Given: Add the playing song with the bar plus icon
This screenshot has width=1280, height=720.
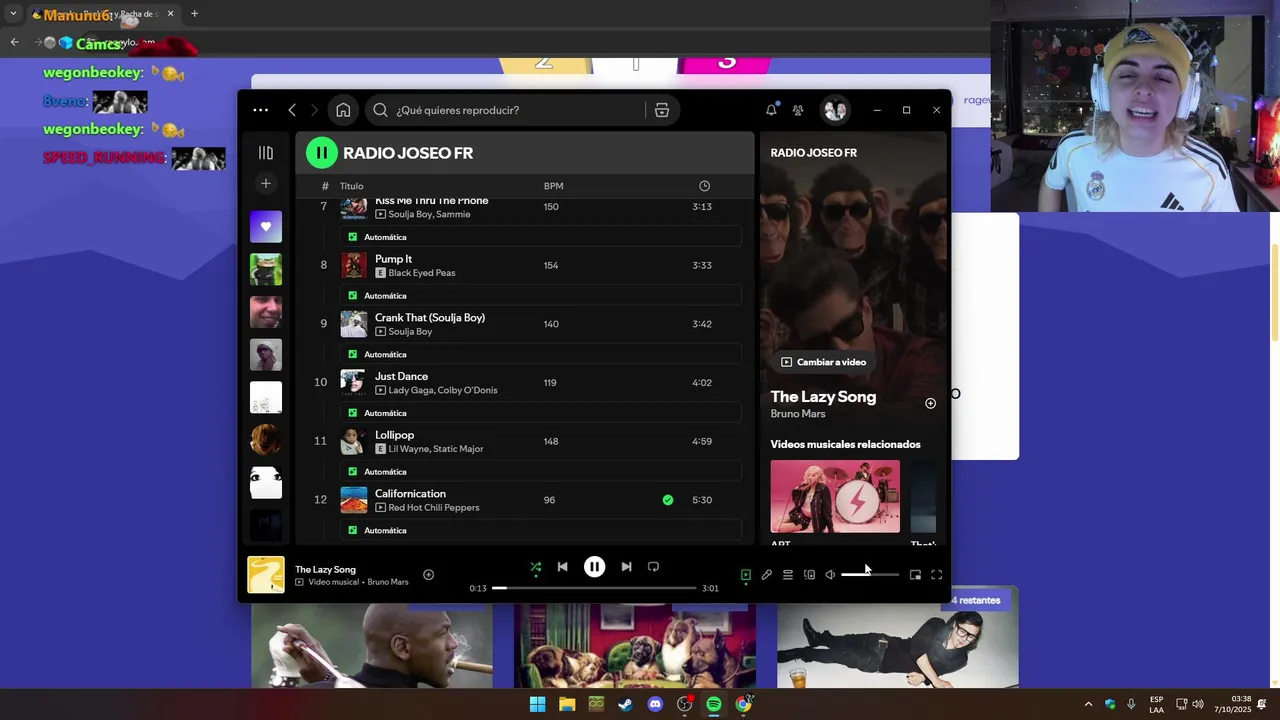Looking at the screenshot, I should click(x=428, y=575).
